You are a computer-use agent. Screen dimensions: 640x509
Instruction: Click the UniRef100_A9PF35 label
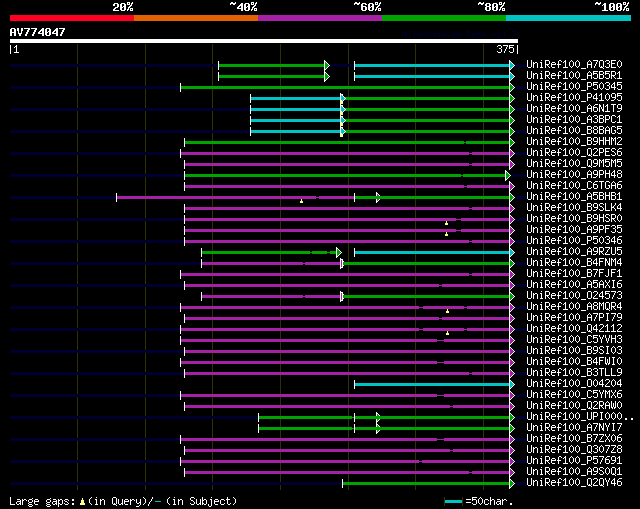tap(574, 230)
